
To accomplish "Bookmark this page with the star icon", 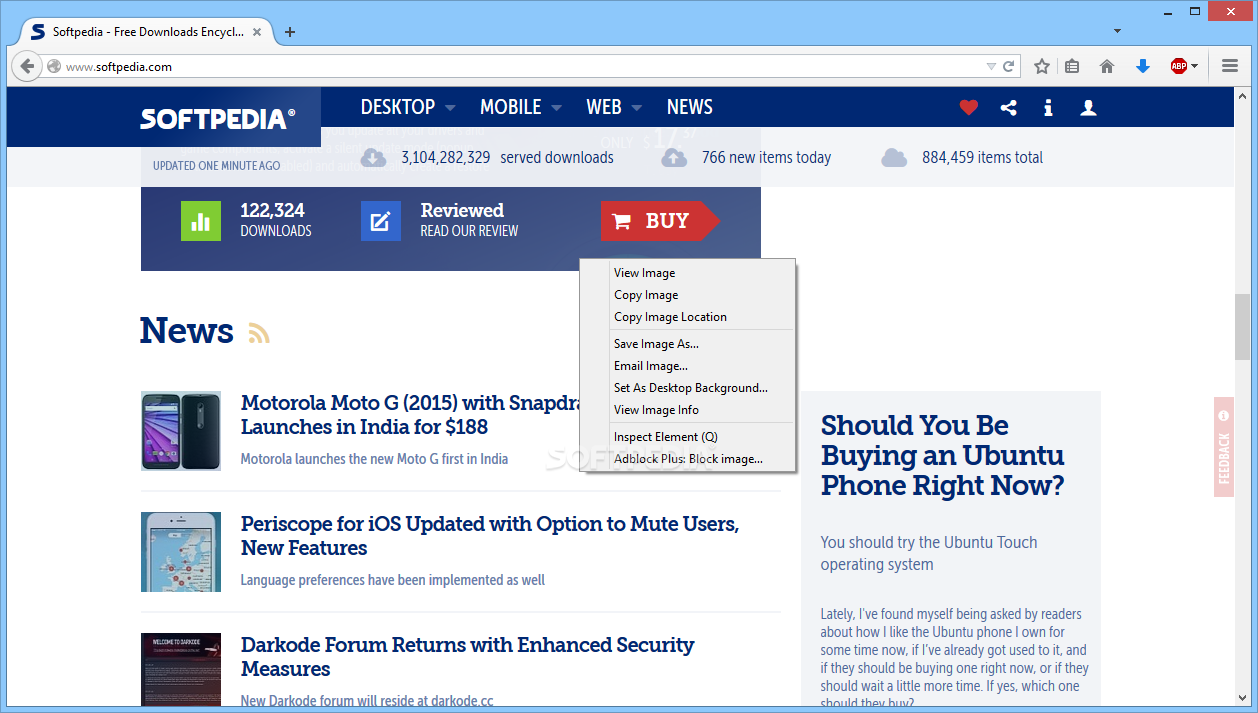I will (x=1042, y=66).
